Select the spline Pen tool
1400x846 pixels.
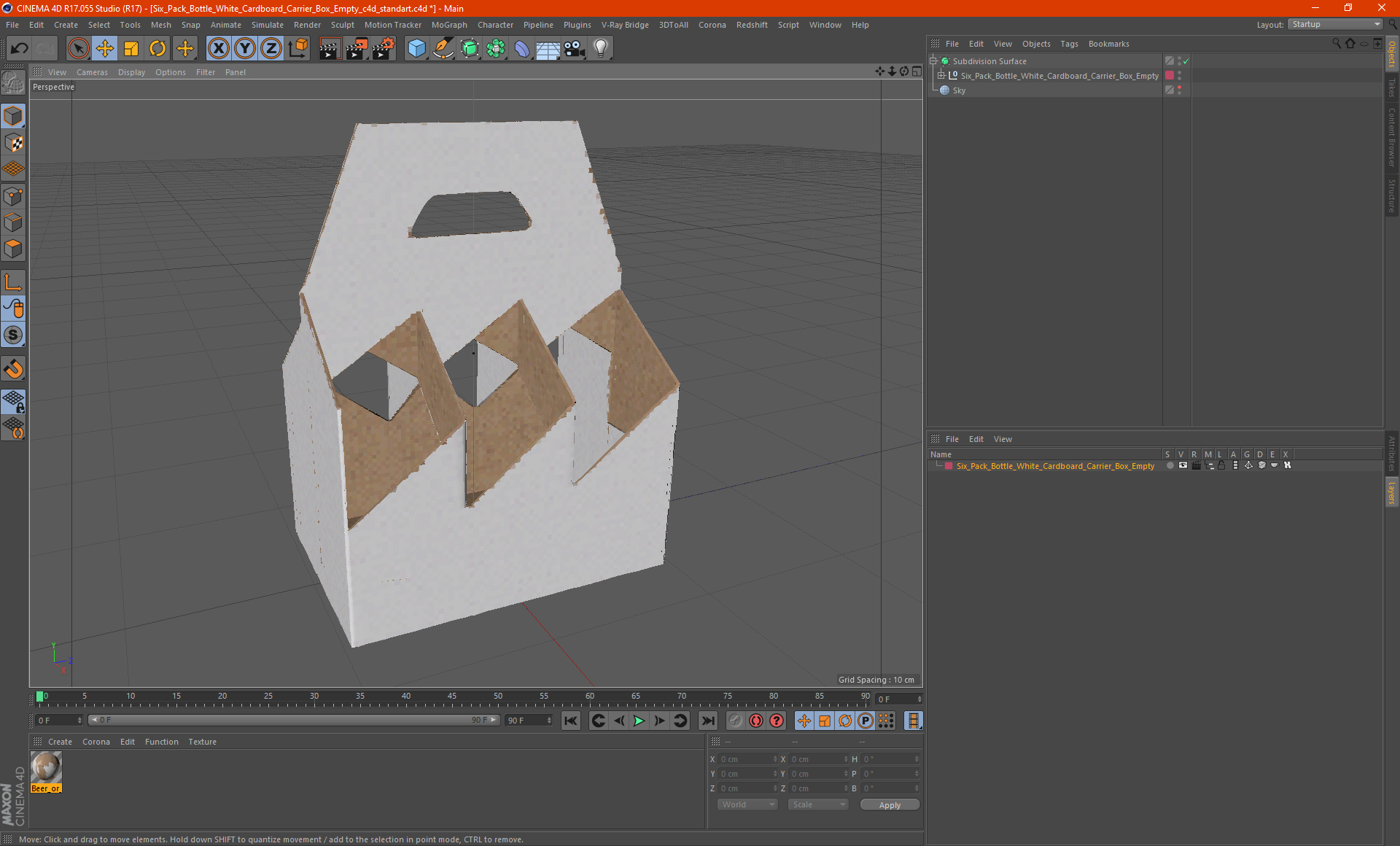tap(443, 49)
